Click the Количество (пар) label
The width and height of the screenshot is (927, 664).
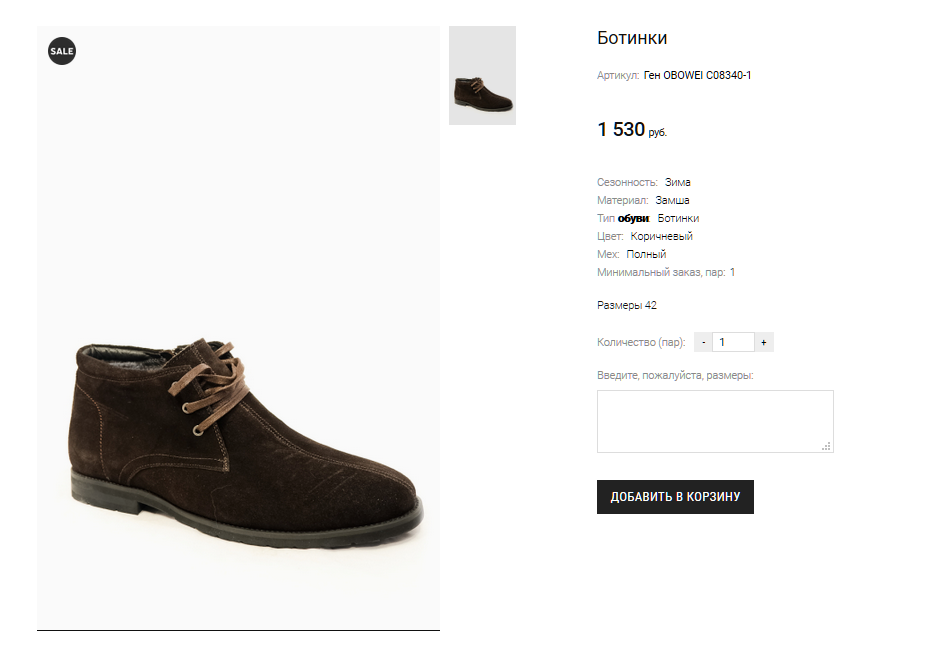click(x=641, y=342)
